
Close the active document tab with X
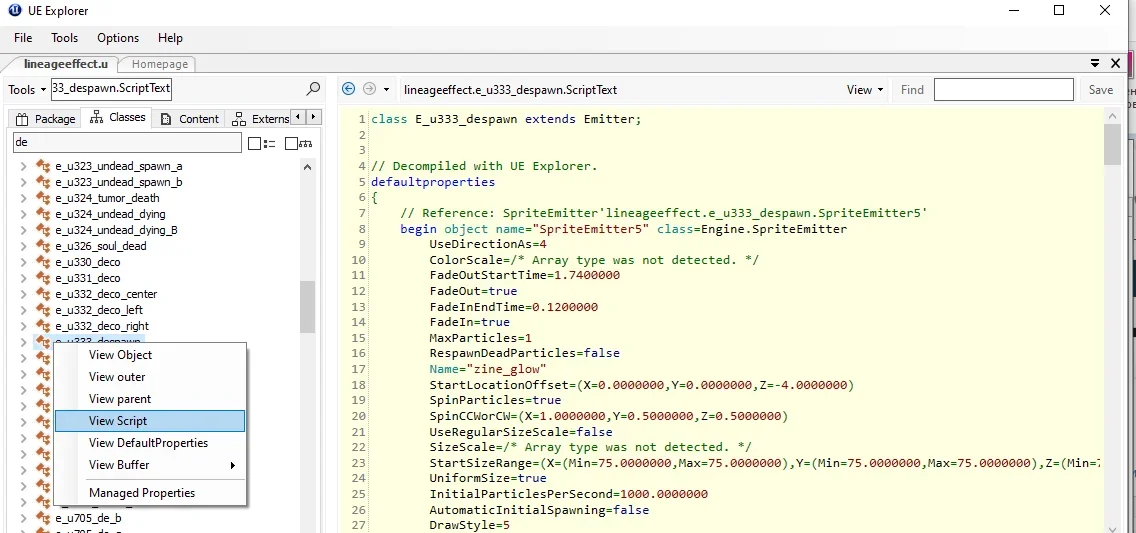click(1116, 64)
